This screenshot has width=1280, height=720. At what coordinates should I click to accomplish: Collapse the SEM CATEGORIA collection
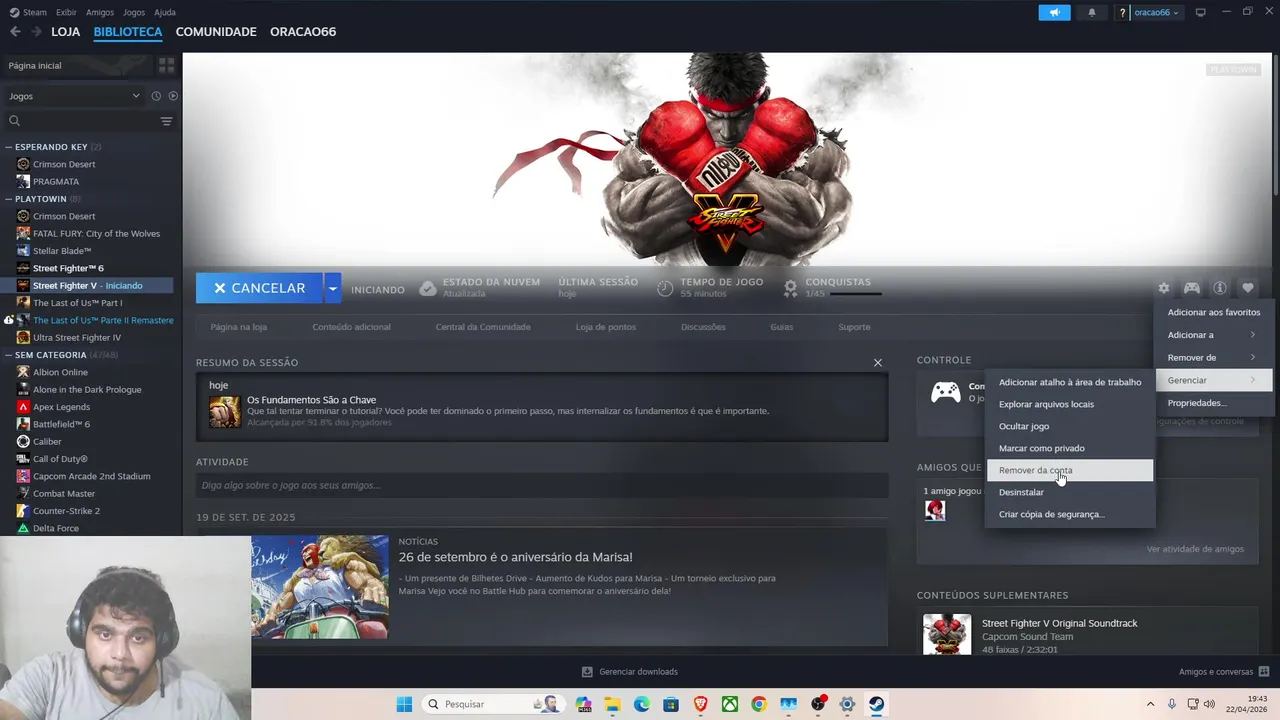[9, 355]
